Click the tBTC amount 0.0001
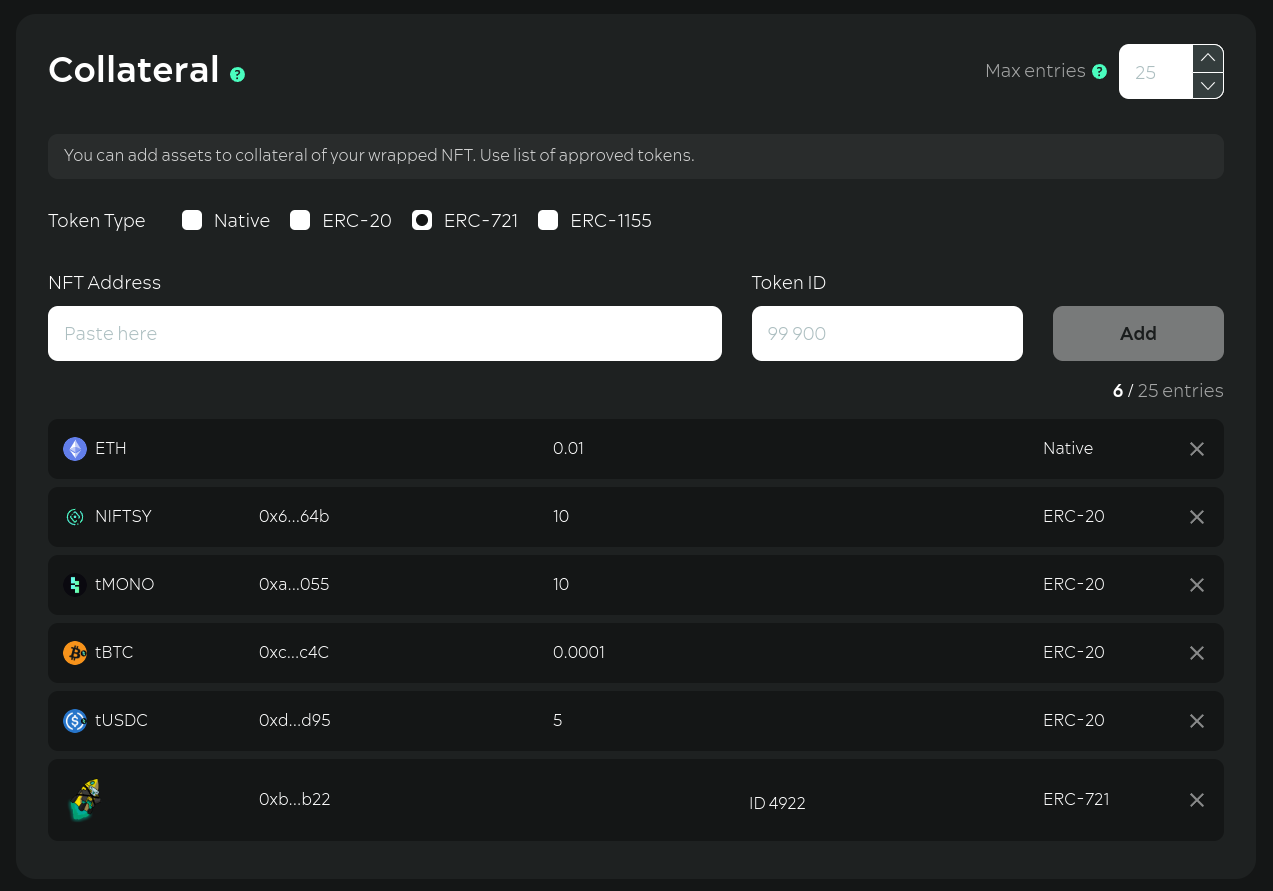The height and width of the screenshot is (891, 1273). [579, 652]
